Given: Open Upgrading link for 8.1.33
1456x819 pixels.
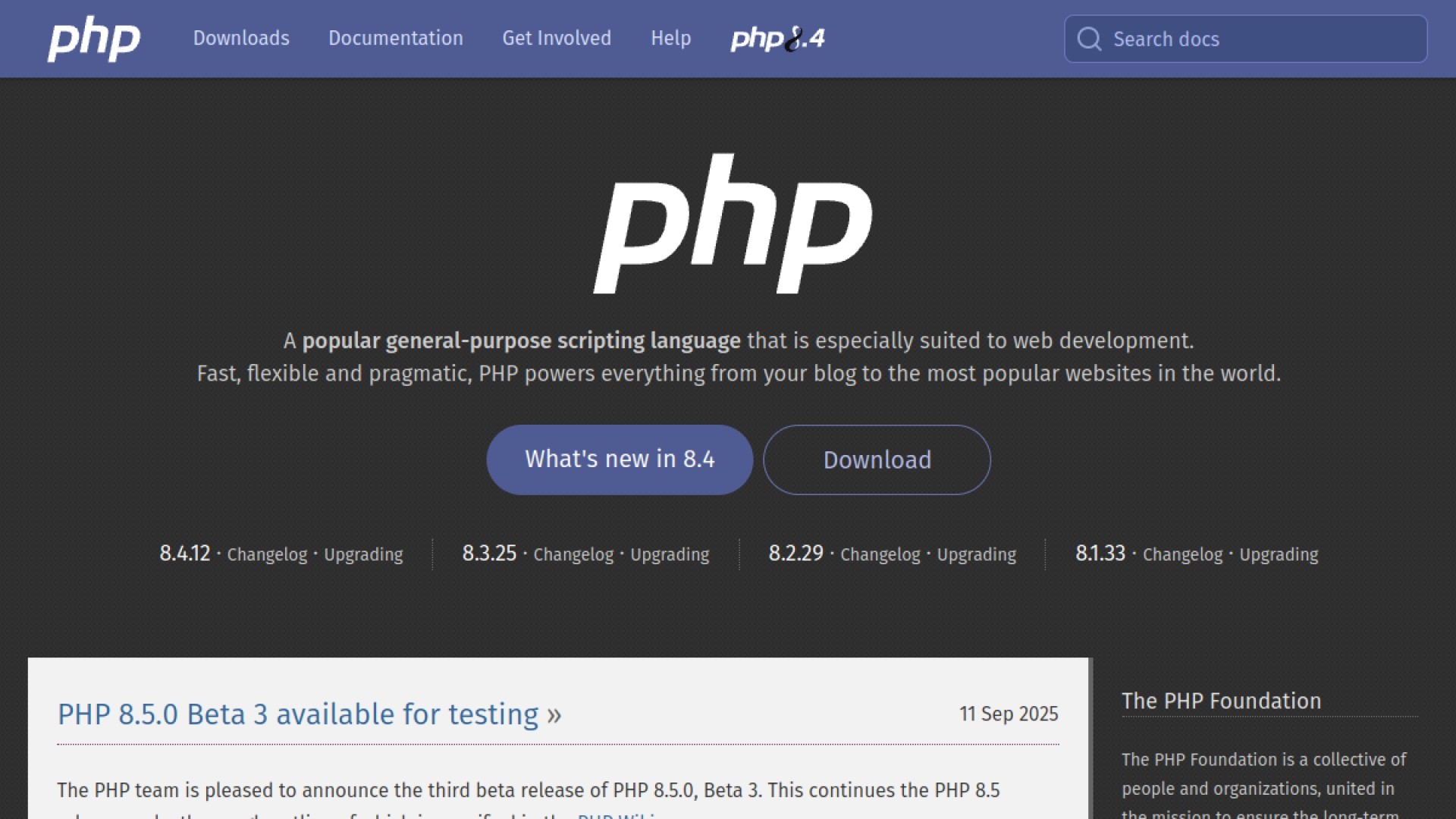Looking at the screenshot, I should [x=1279, y=554].
